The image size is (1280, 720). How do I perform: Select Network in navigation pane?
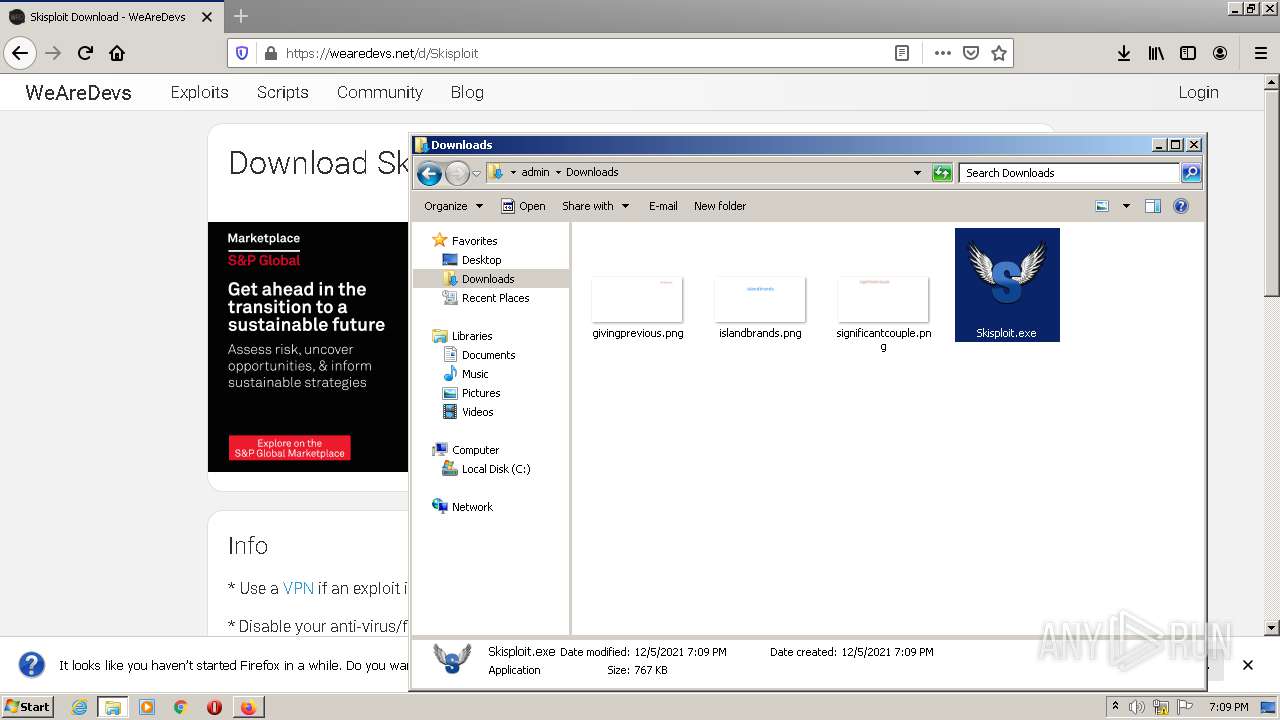coord(472,507)
